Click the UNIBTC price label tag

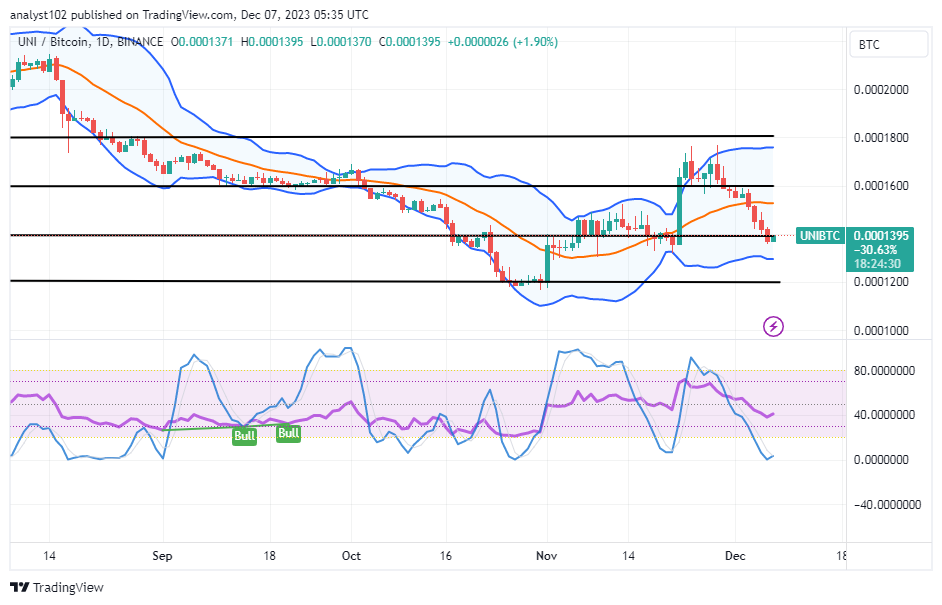(820, 236)
